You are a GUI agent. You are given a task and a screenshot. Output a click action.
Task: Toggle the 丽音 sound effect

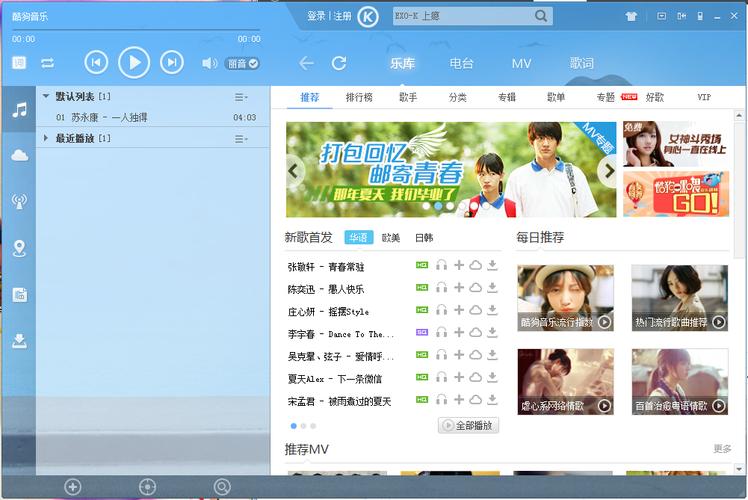[x=242, y=63]
